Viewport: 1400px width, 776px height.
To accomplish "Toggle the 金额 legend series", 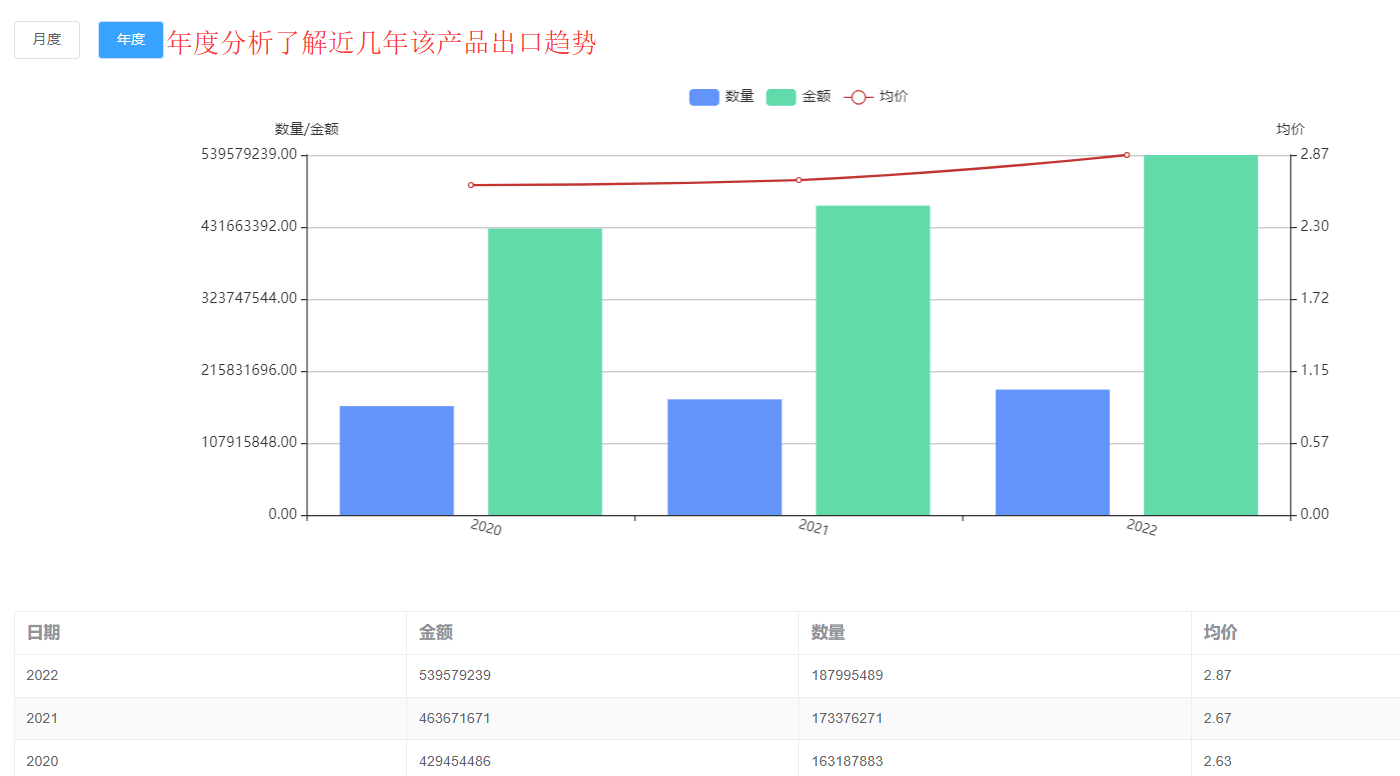I will [799, 97].
